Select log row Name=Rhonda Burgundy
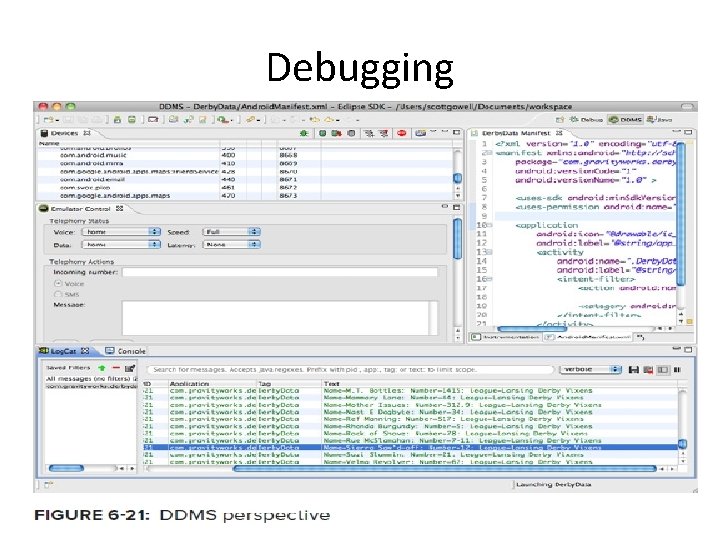The image size is (720, 540). click(410, 426)
